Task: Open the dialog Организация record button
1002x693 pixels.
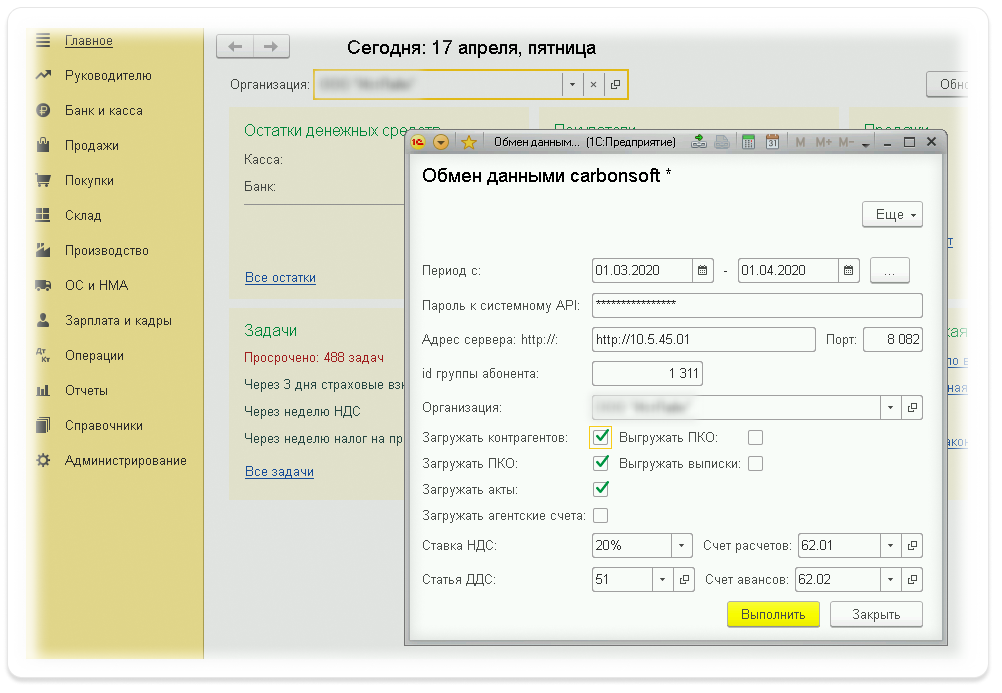Action: pos(912,408)
